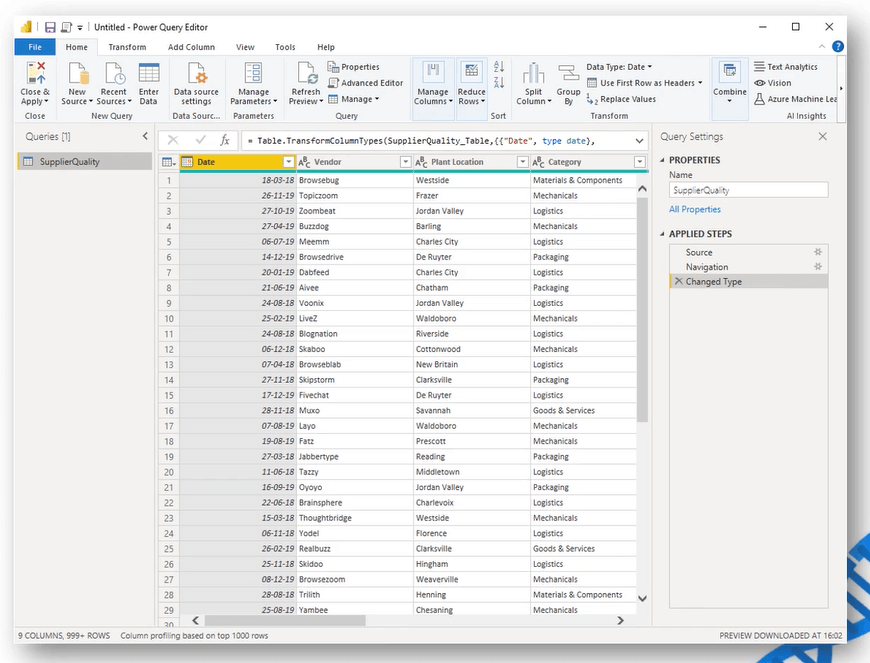Open the Advanced Editor
The height and width of the screenshot is (663, 870).
(x=366, y=83)
